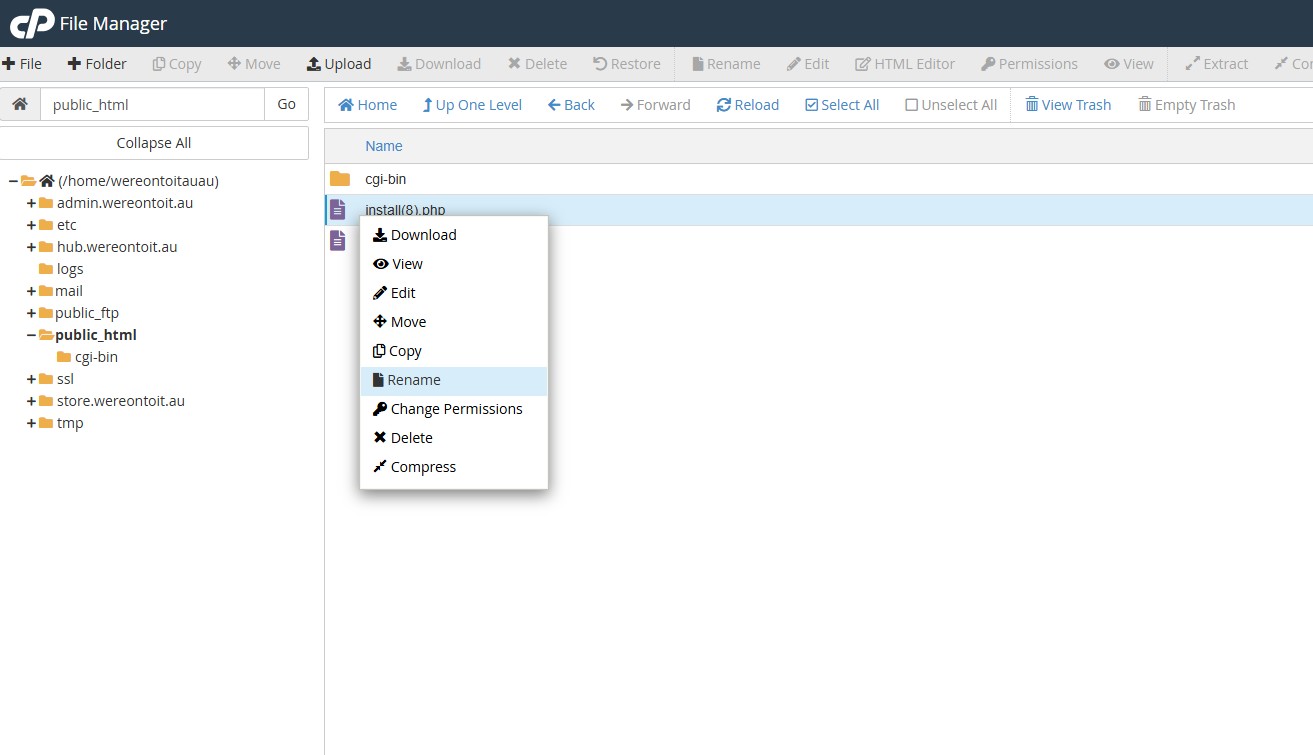
Task: Click the toolbar Permissions button
Action: pos(1029,64)
